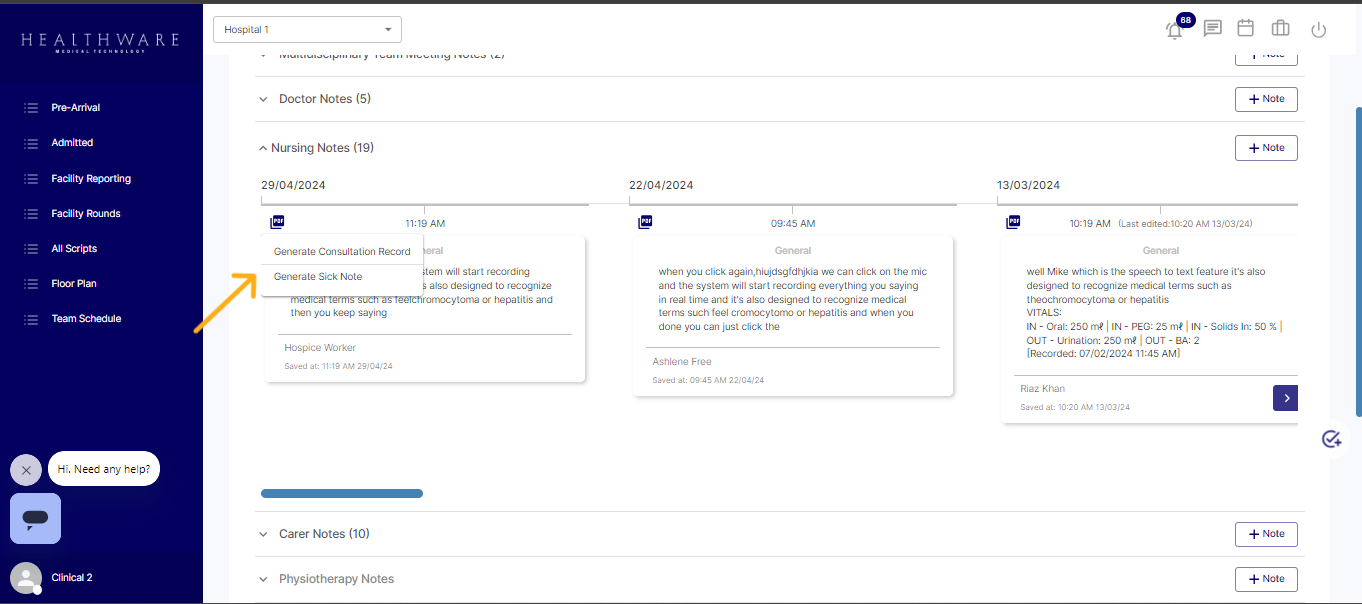Click the power logout icon
Screen dimensions: 1362x604
coord(1318,30)
